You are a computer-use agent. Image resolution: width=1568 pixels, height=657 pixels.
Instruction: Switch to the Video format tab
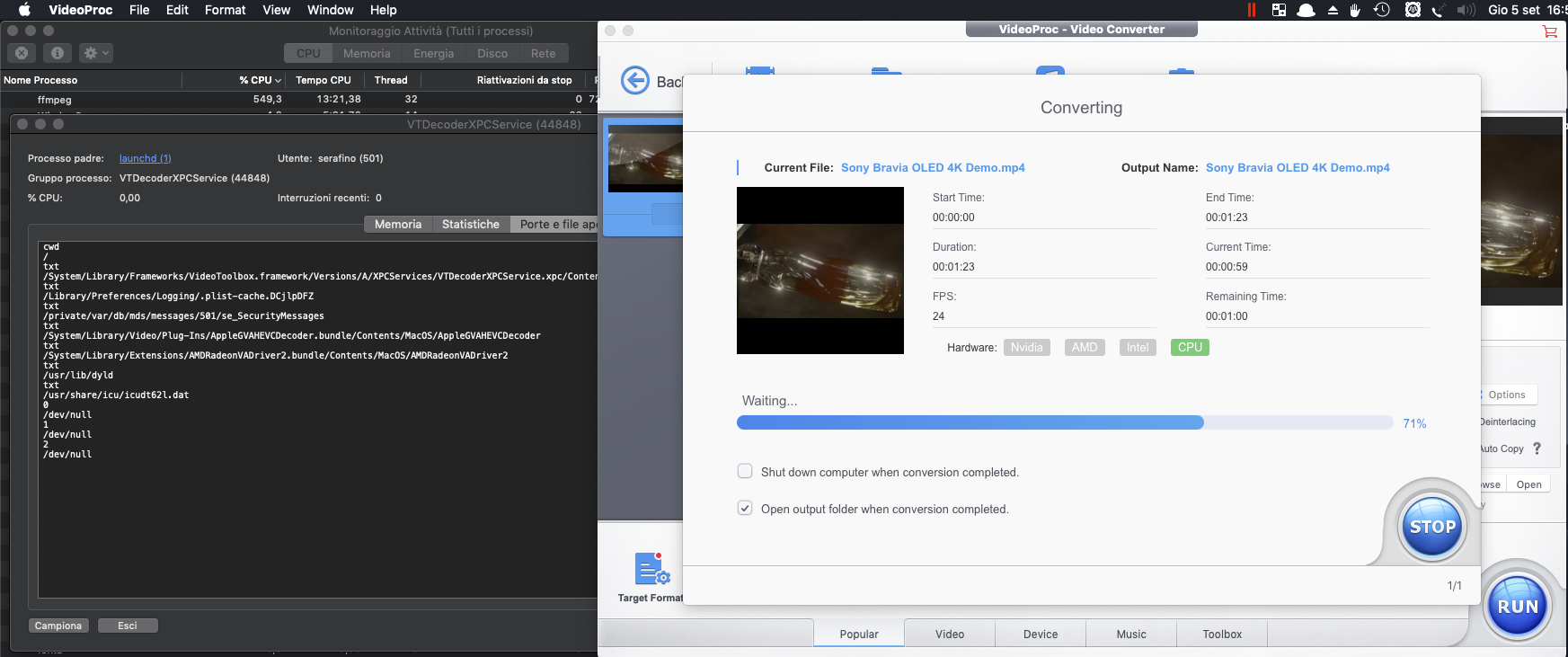click(950, 634)
